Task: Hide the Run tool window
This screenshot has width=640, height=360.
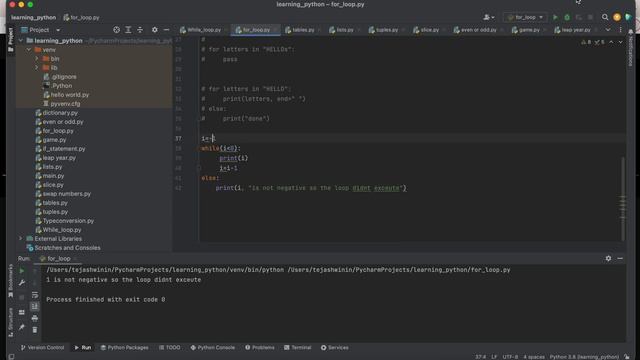Action: 620,258
